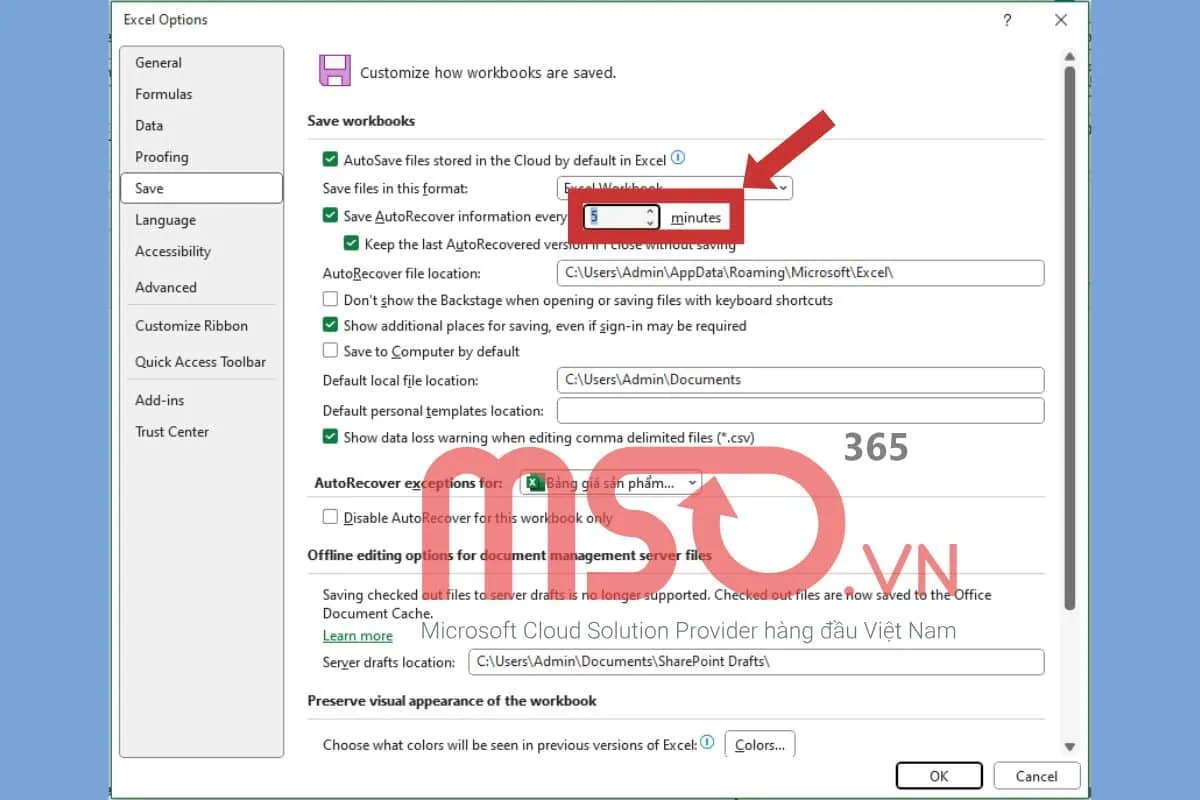The width and height of the screenshot is (1200, 800).
Task: Select the Trust Center category
Action: [172, 432]
